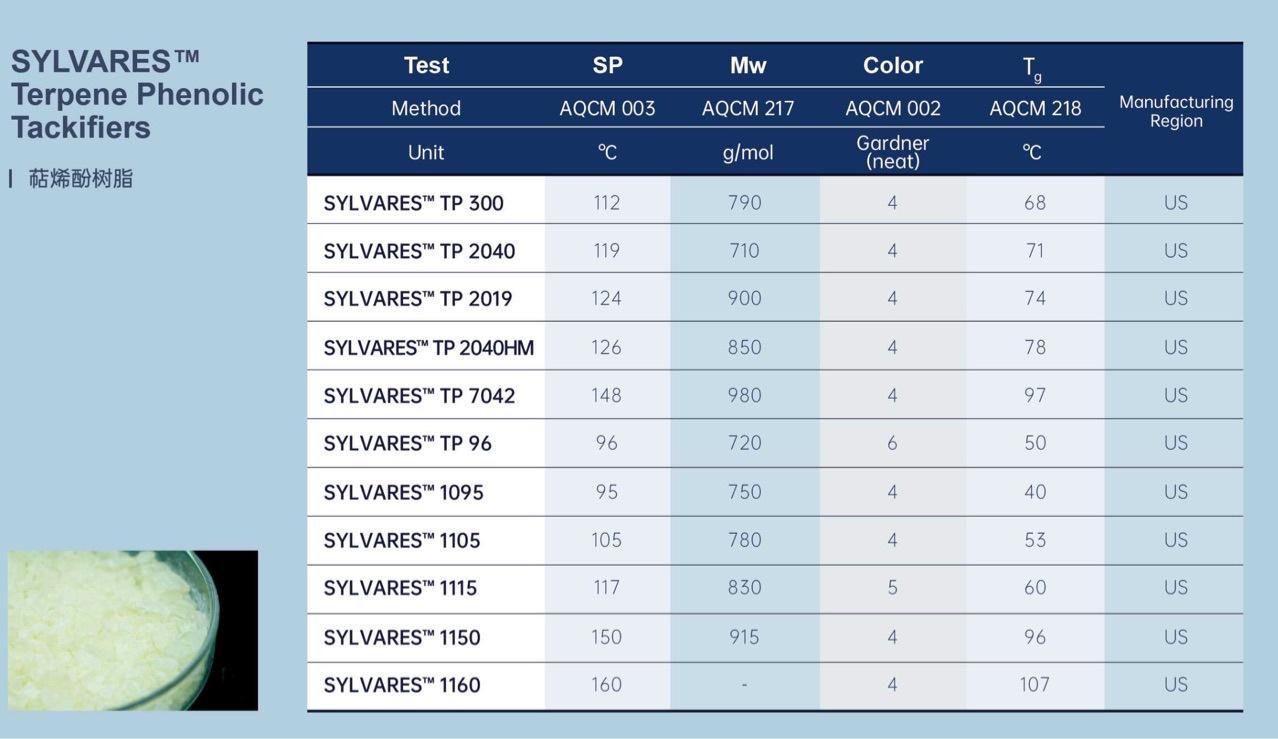The image size is (1278, 739).
Task: Click the AQCM 217 method cell
Action: pos(747,109)
